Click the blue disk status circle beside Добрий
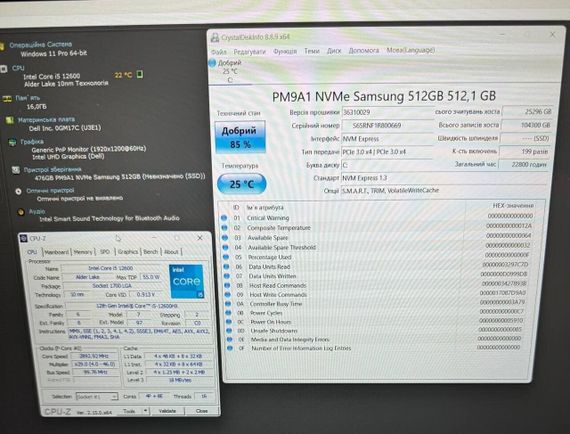Image resolution: width=570 pixels, height=434 pixels. click(212, 63)
